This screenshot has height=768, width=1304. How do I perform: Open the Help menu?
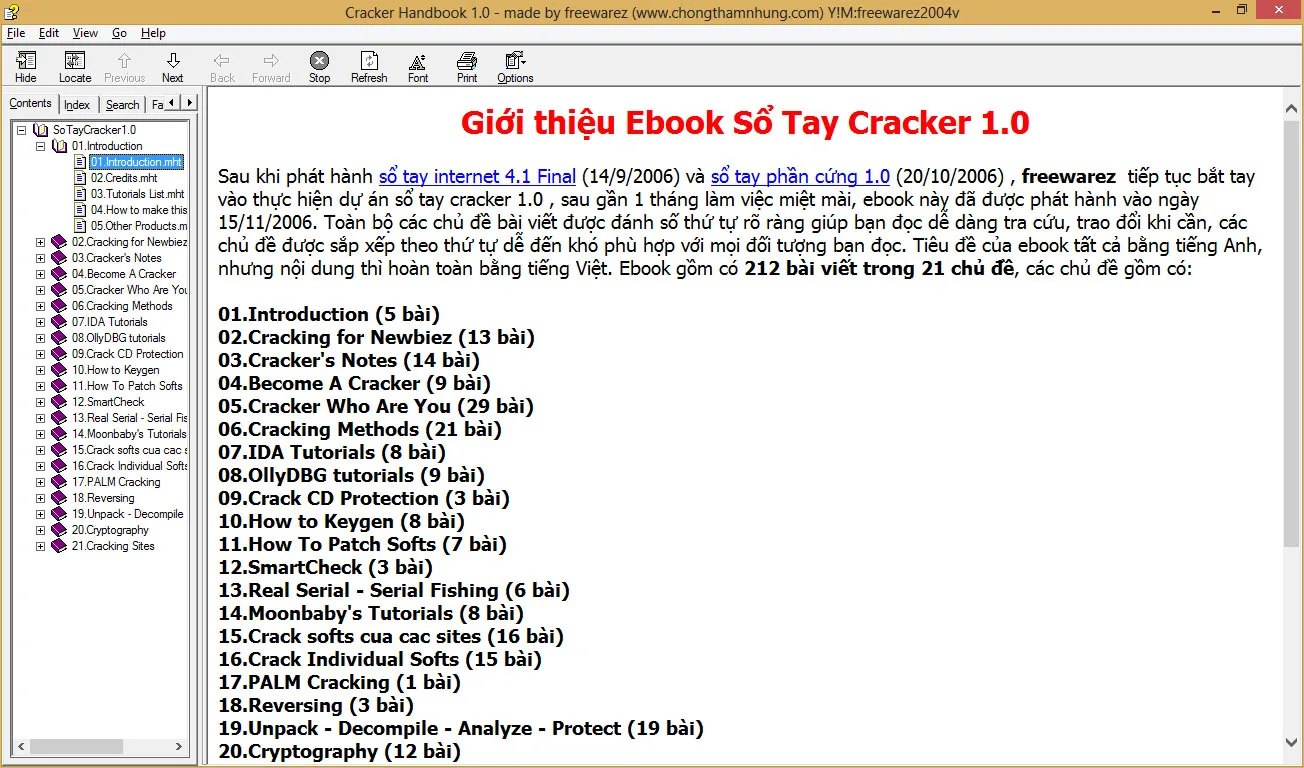(x=153, y=33)
